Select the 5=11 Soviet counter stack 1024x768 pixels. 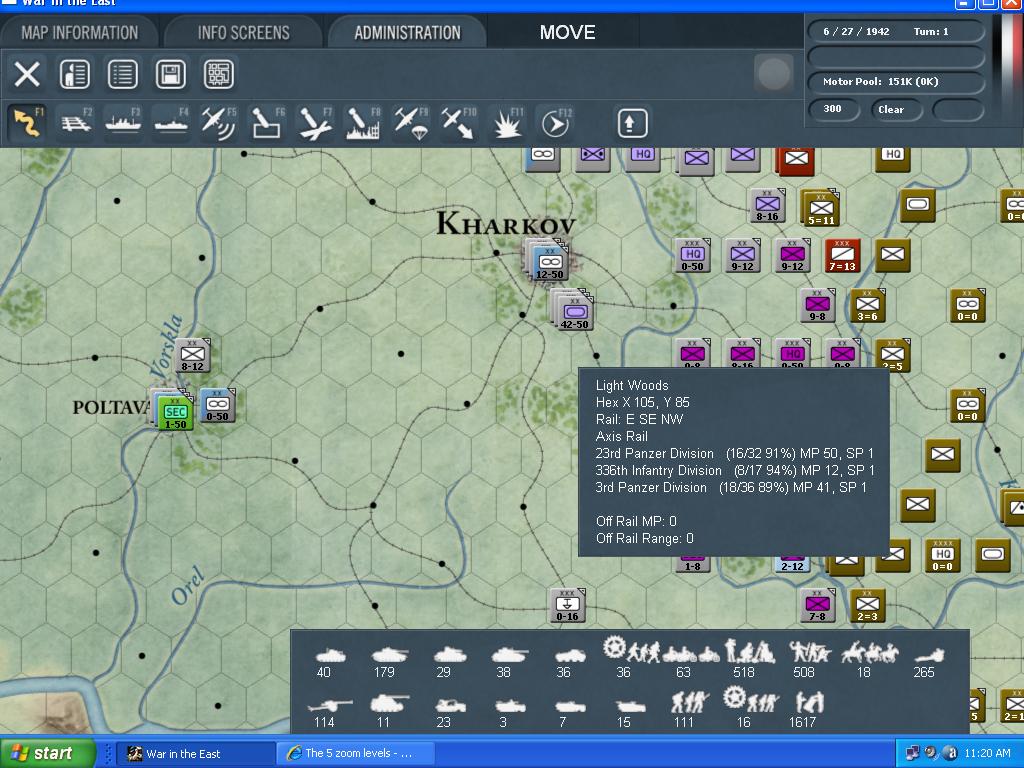(822, 209)
